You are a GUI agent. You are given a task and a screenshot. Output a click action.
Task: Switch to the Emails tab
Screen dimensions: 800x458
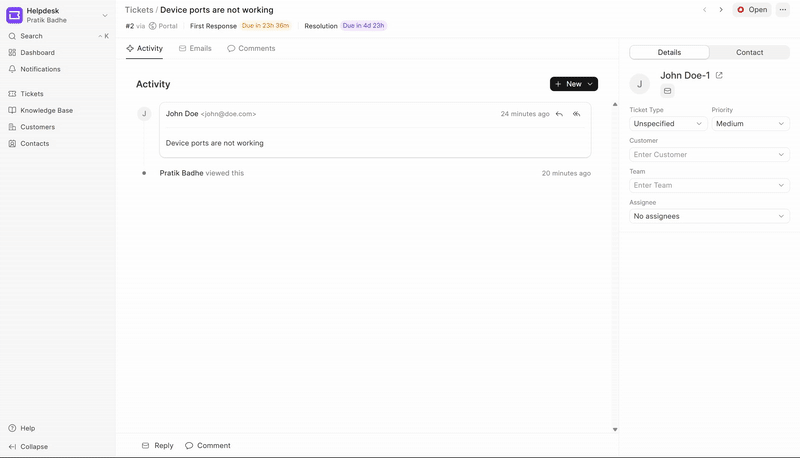tap(195, 48)
